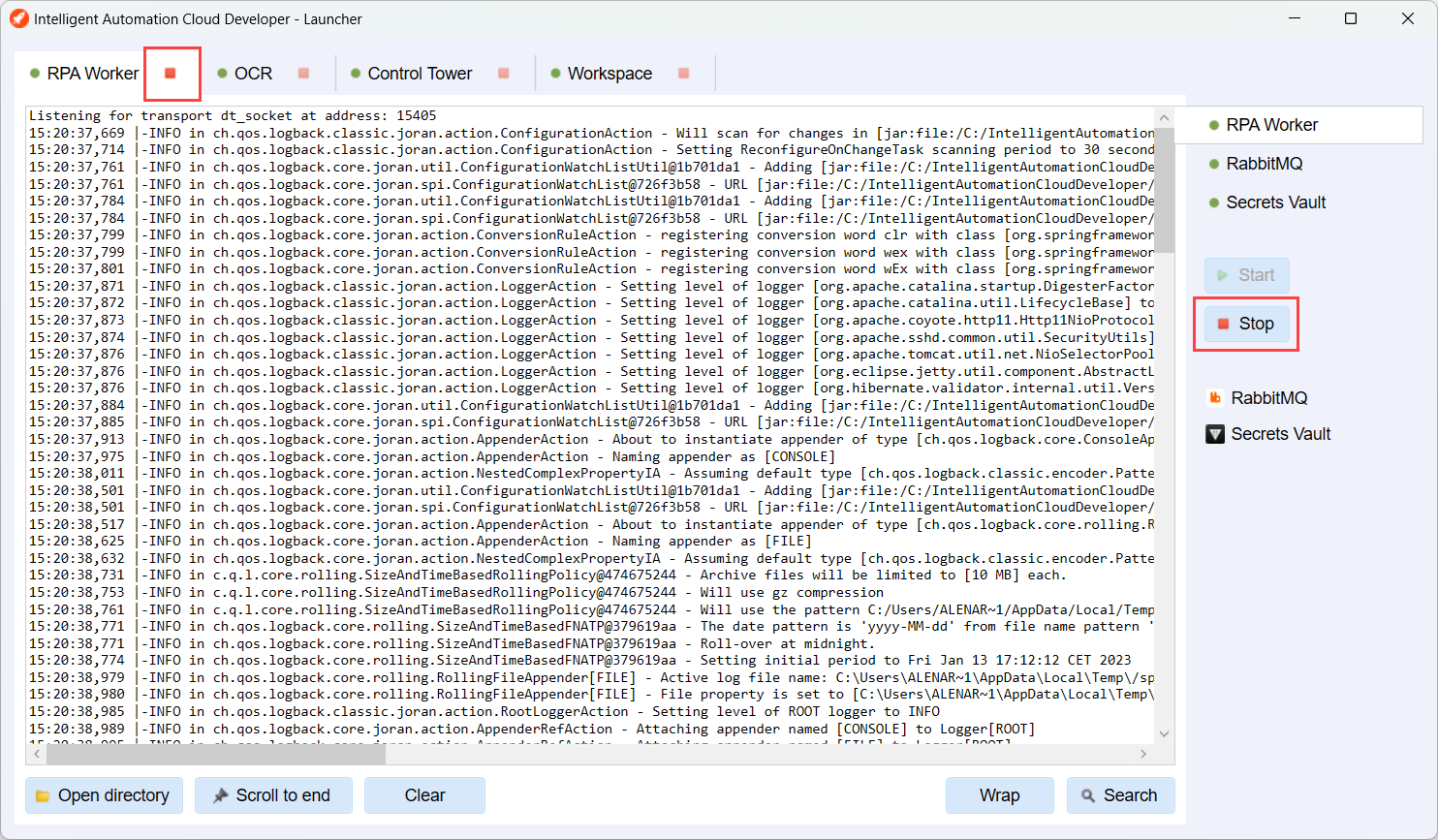Open the RabbitMQ link with orange icon
1438x840 pixels.
tap(1258, 398)
